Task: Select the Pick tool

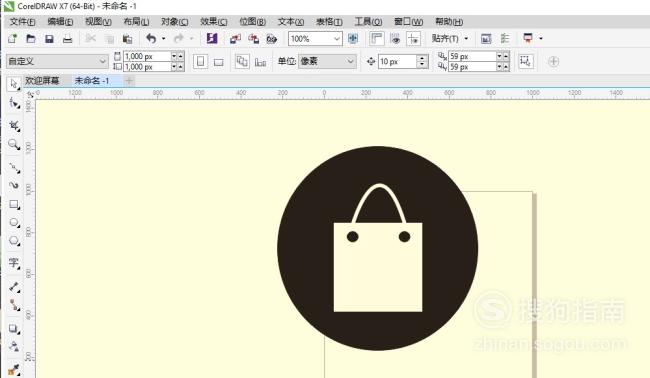Action: coord(14,84)
